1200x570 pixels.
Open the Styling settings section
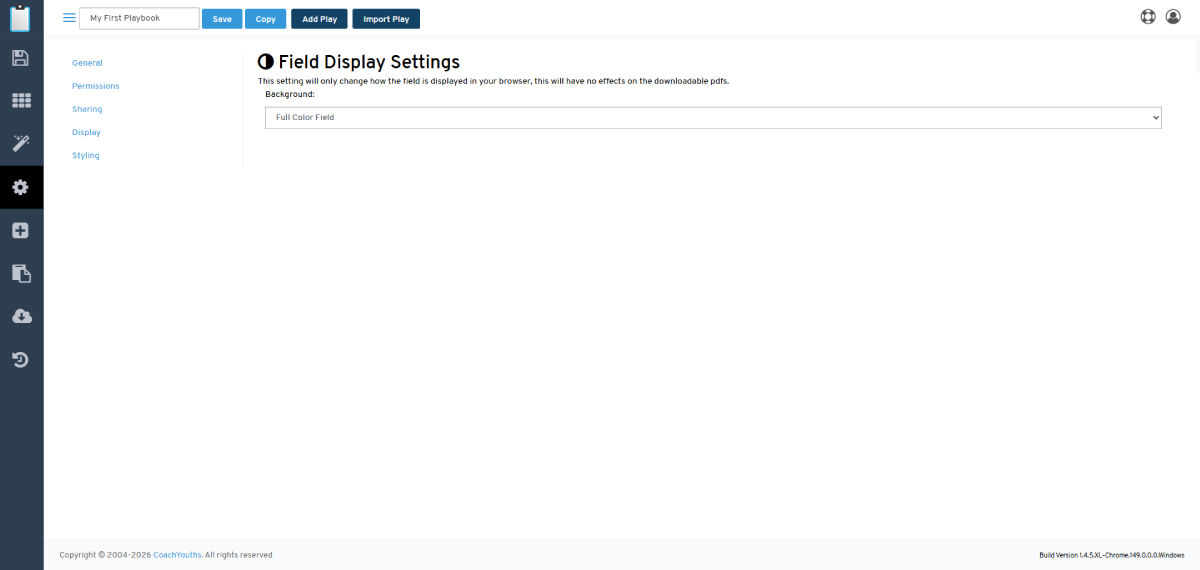(x=86, y=155)
